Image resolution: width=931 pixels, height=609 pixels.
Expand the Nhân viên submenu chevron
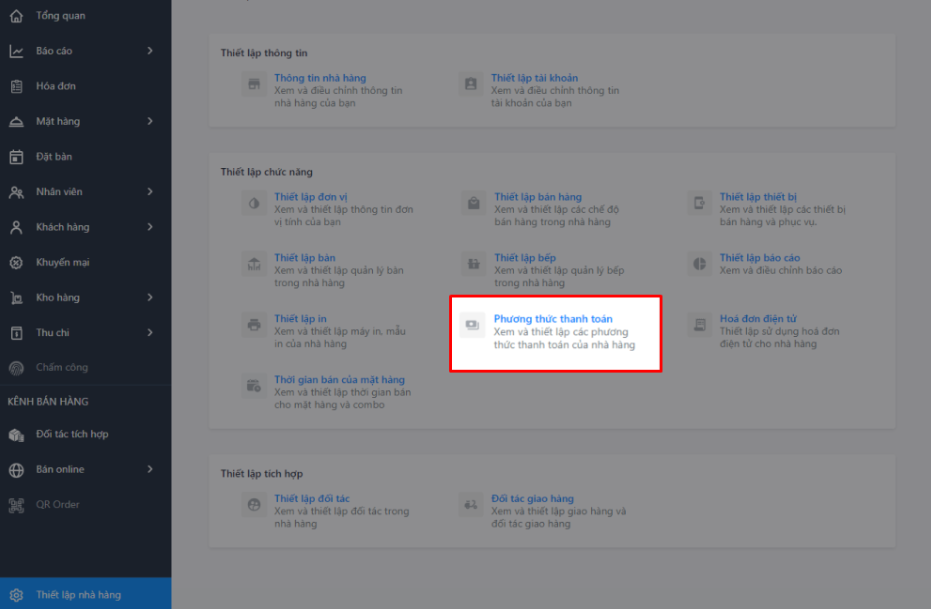coord(150,192)
